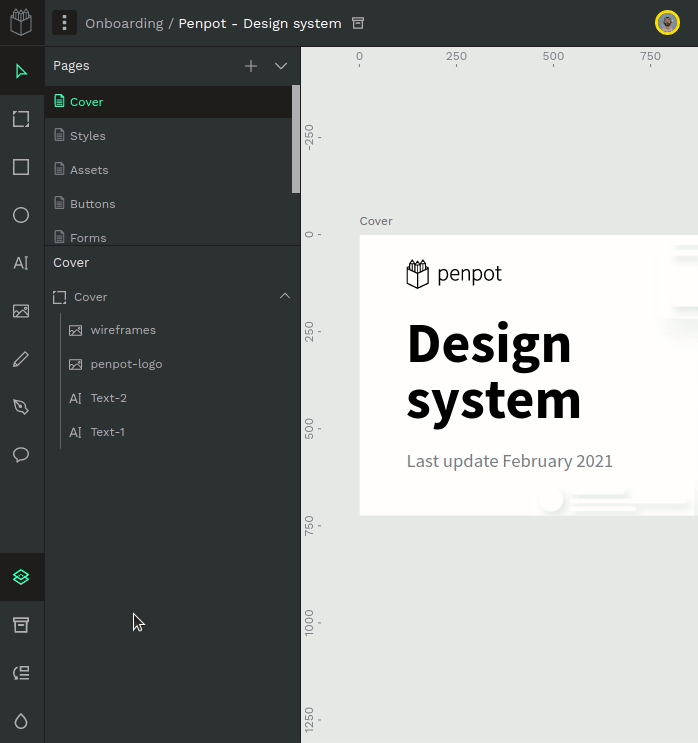
Task: Select the Path pen tool
Action: pos(21,407)
